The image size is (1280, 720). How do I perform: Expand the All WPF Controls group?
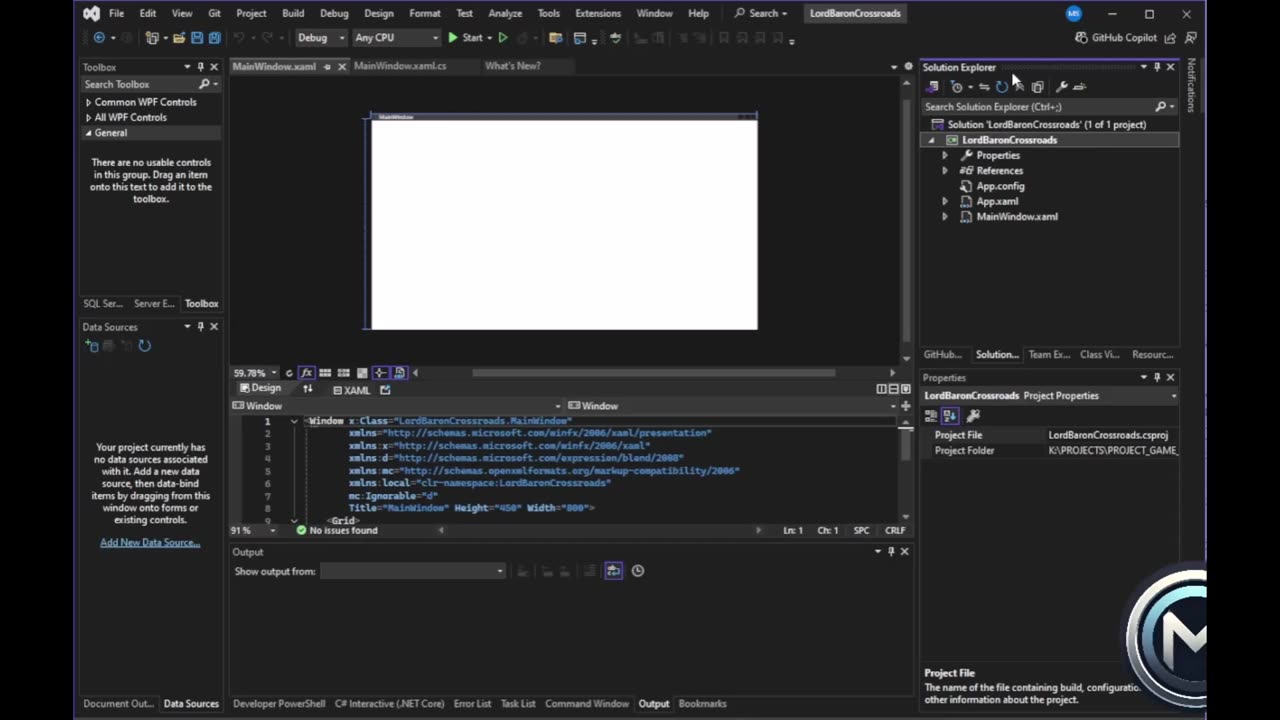click(88, 117)
